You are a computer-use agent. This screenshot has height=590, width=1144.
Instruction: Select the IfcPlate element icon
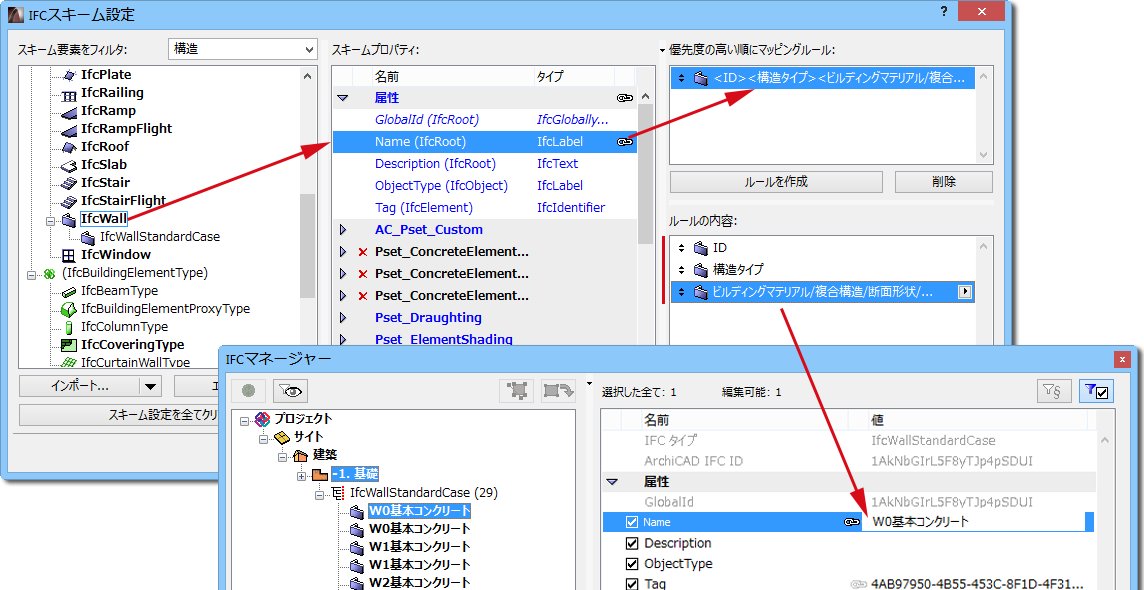(x=69, y=75)
